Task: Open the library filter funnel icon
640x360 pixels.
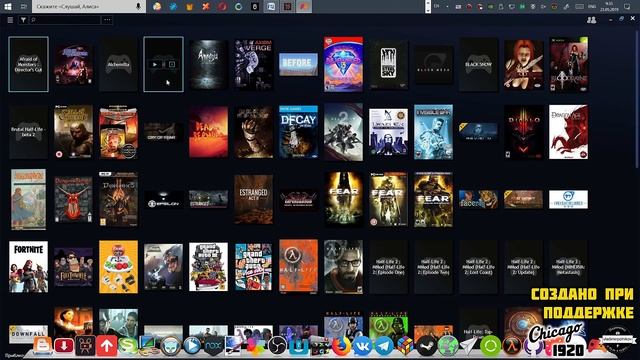Action: click(x=23, y=20)
